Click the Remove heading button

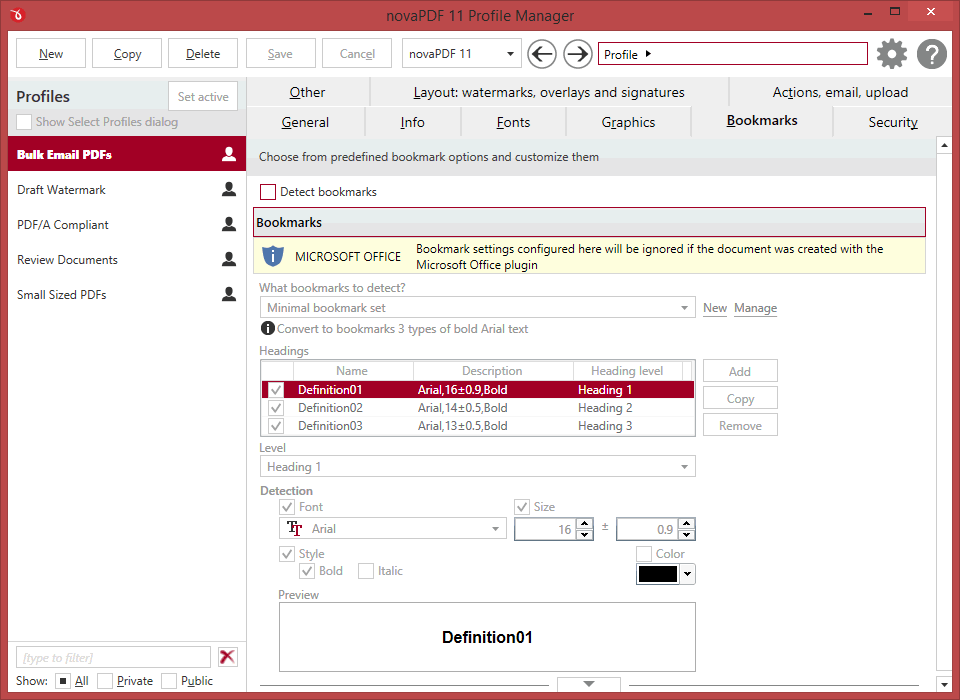(740, 426)
